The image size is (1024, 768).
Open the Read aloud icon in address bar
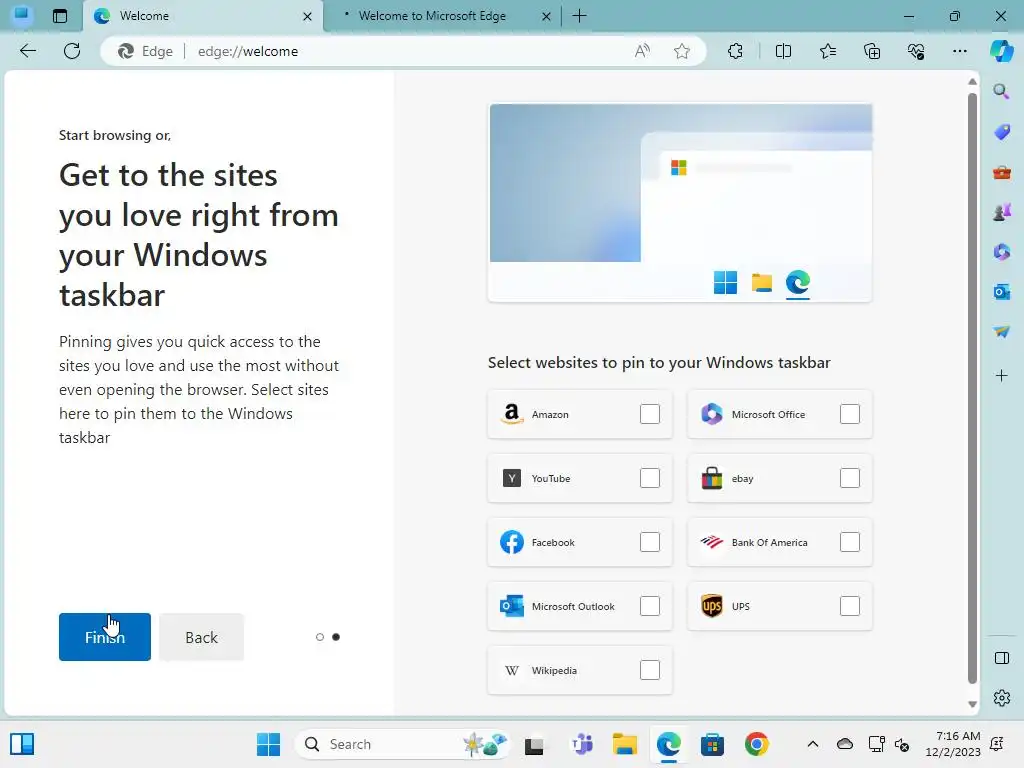pyautogui.click(x=643, y=51)
